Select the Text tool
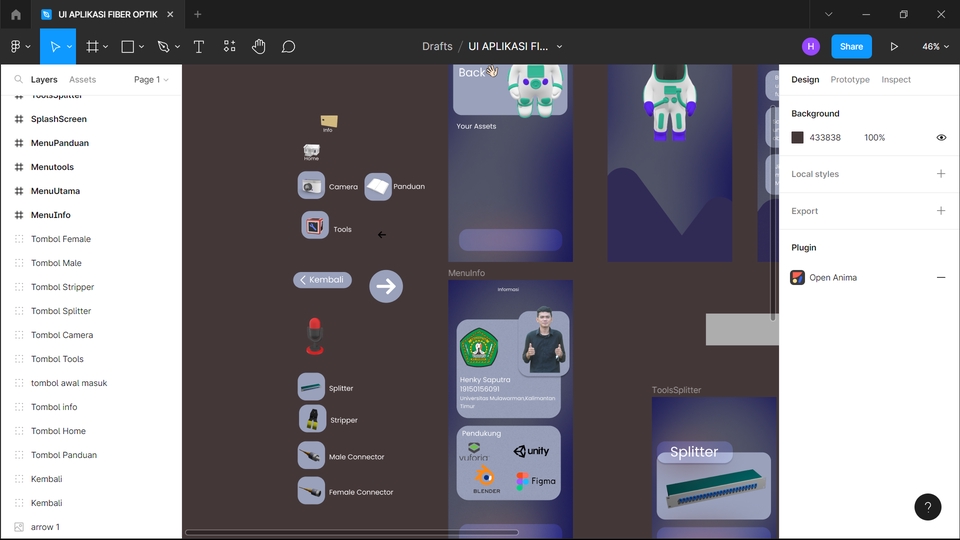This screenshot has height=540, width=960. (x=198, y=47)
